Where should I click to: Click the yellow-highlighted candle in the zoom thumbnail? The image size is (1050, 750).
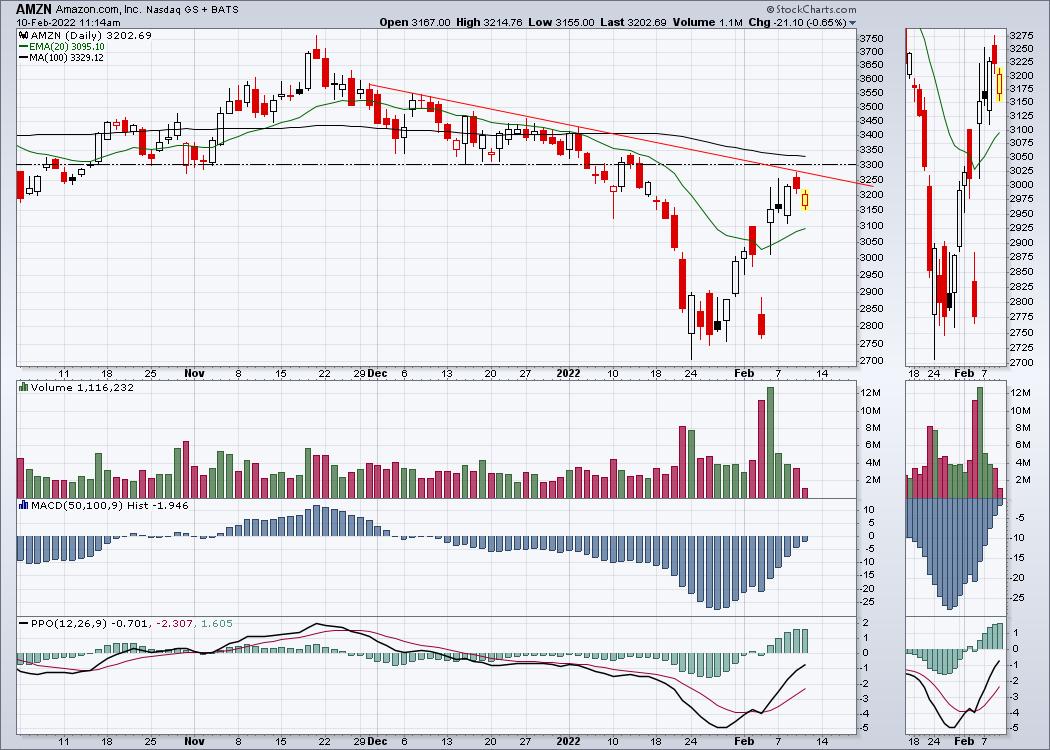999,84
